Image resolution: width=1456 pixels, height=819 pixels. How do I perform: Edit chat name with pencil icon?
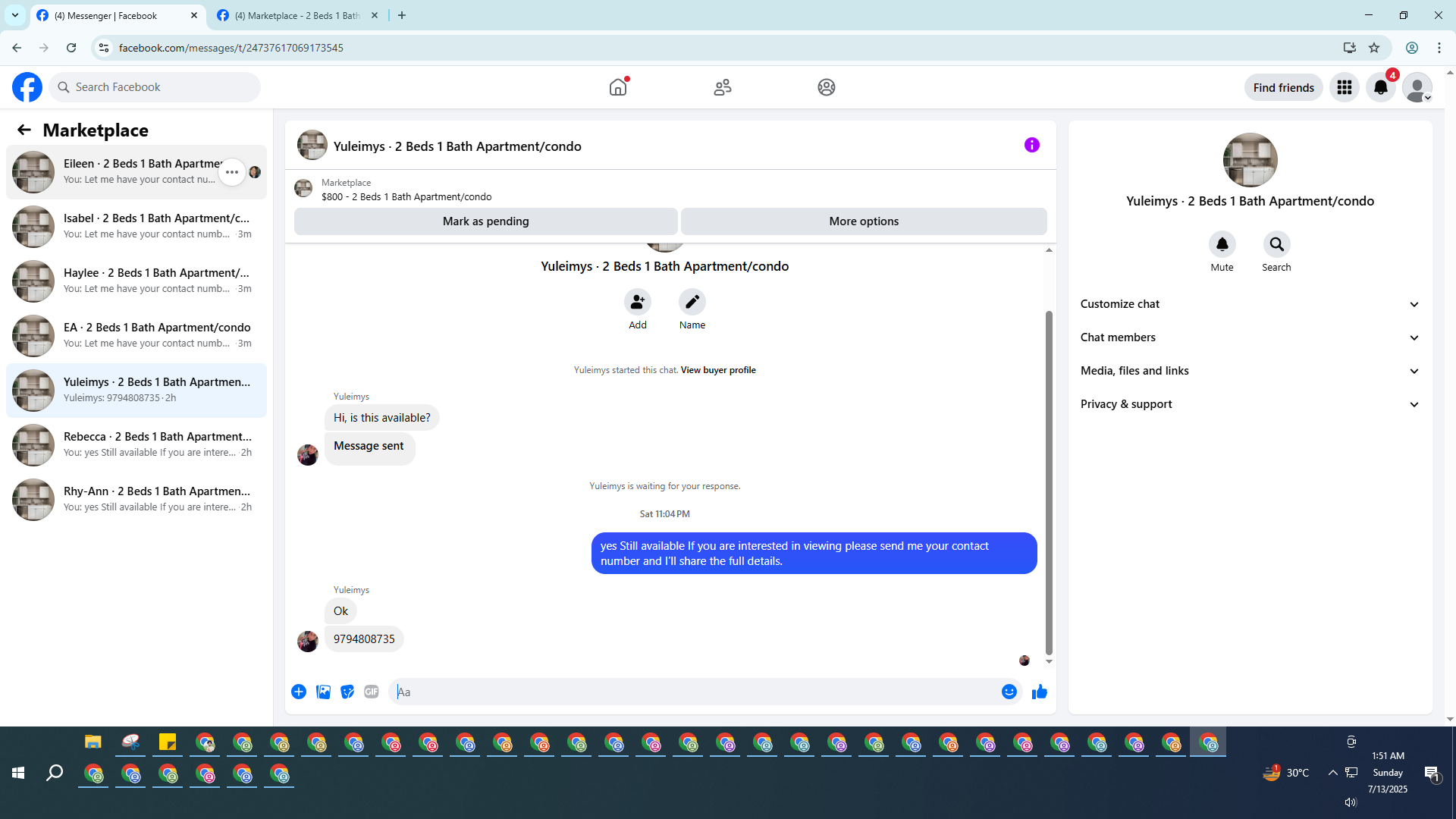point(692,302)
